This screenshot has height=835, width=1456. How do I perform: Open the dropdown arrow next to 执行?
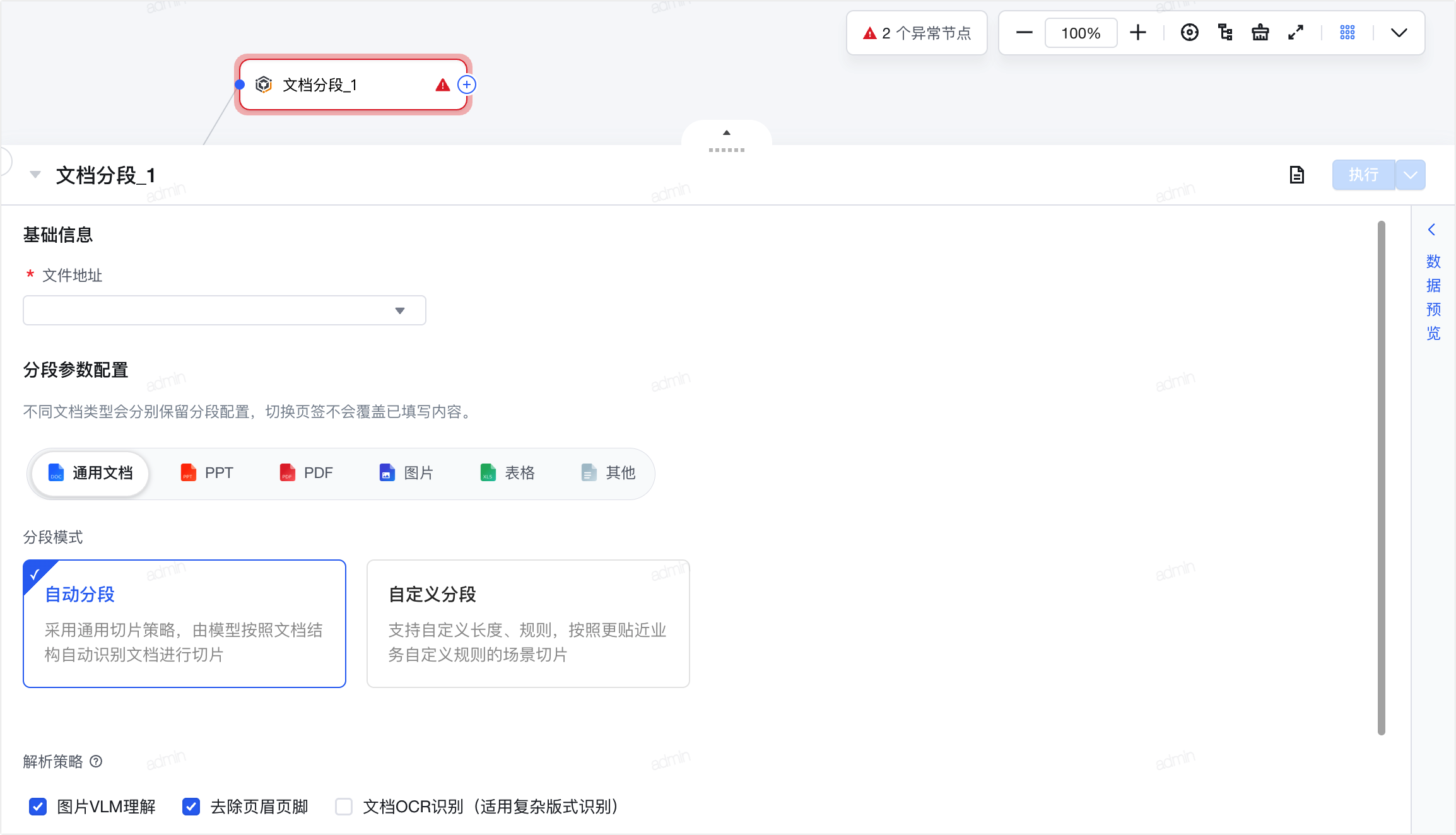pos(1411,175)
